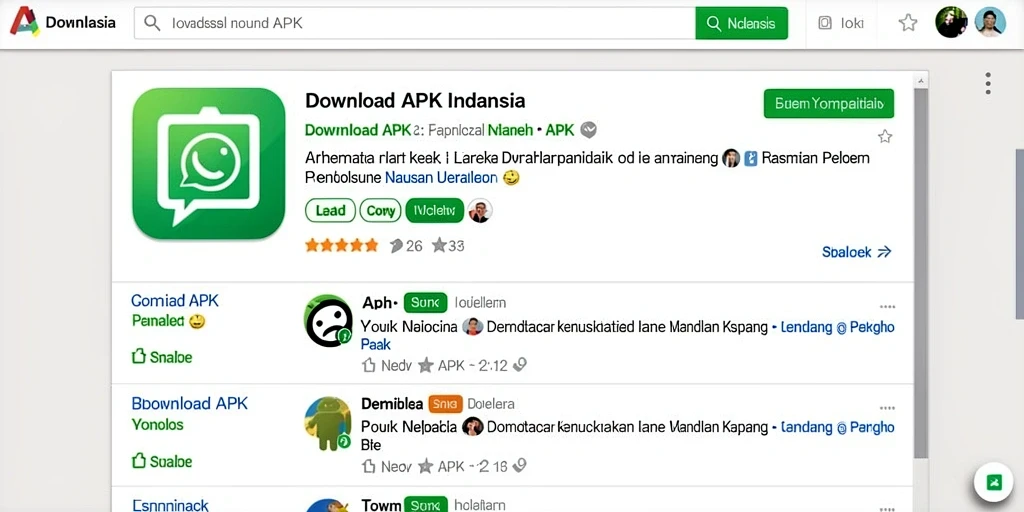The image size is (1024, 512).
Task: Click the Yonolos green text
Action: [158, 424]
